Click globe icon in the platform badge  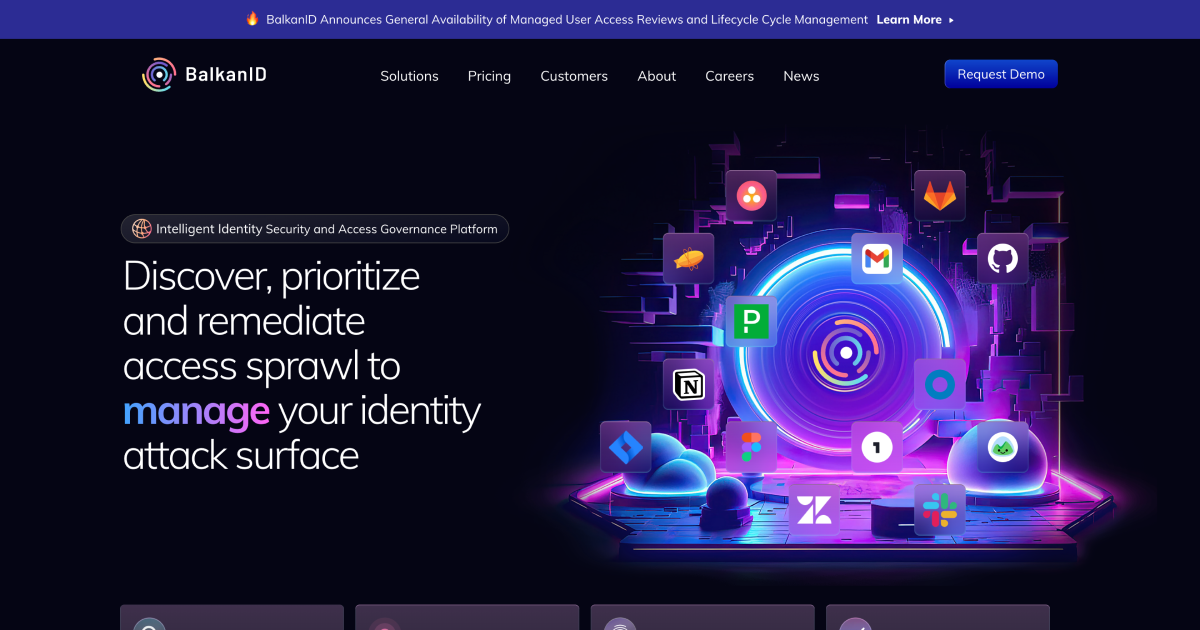click(x=142, y=229)
